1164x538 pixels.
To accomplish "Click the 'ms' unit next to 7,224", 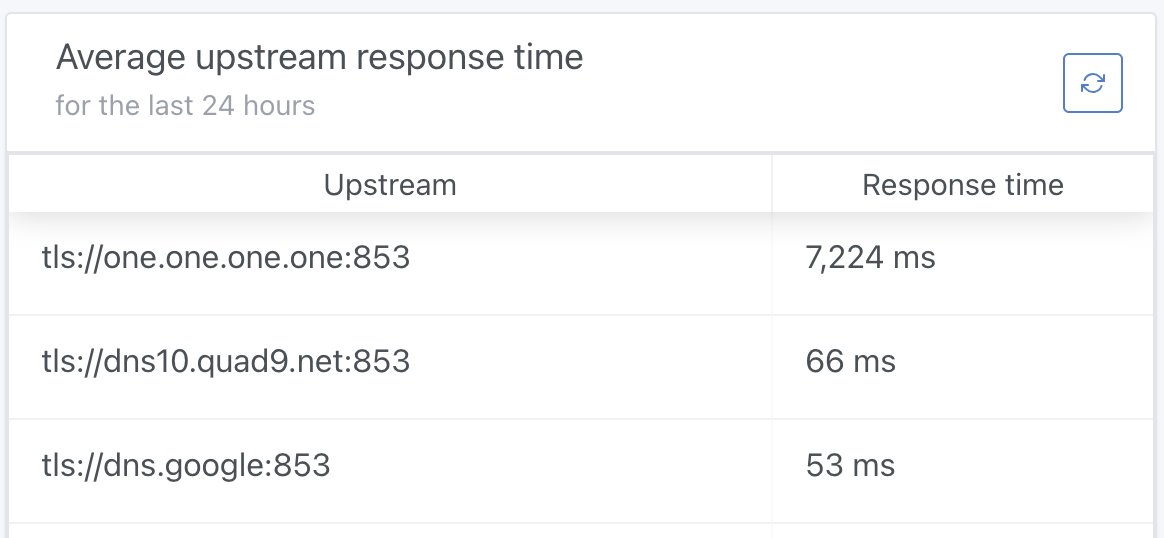I will (x=914, y=259).
